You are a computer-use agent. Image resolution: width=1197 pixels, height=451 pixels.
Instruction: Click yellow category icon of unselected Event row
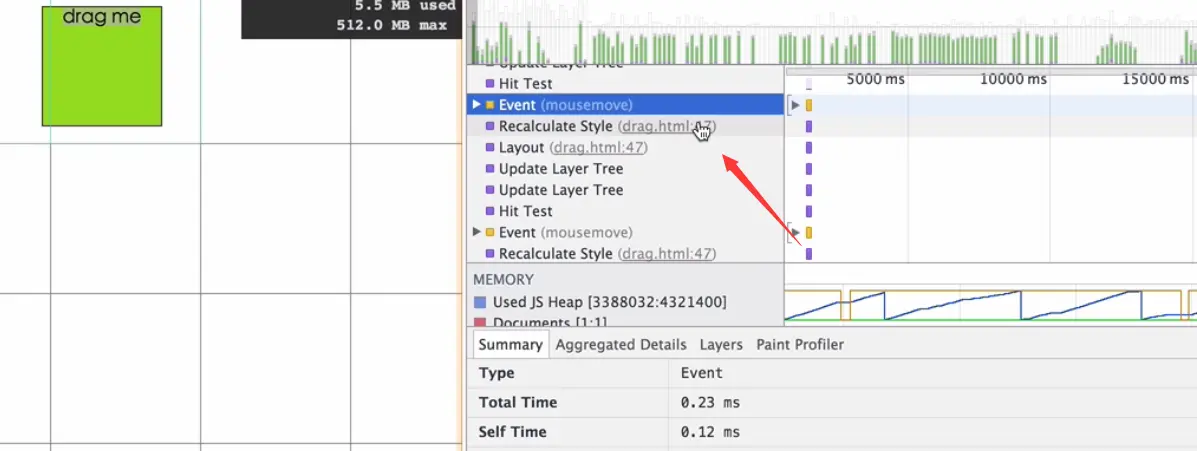(x=490, y=232)
